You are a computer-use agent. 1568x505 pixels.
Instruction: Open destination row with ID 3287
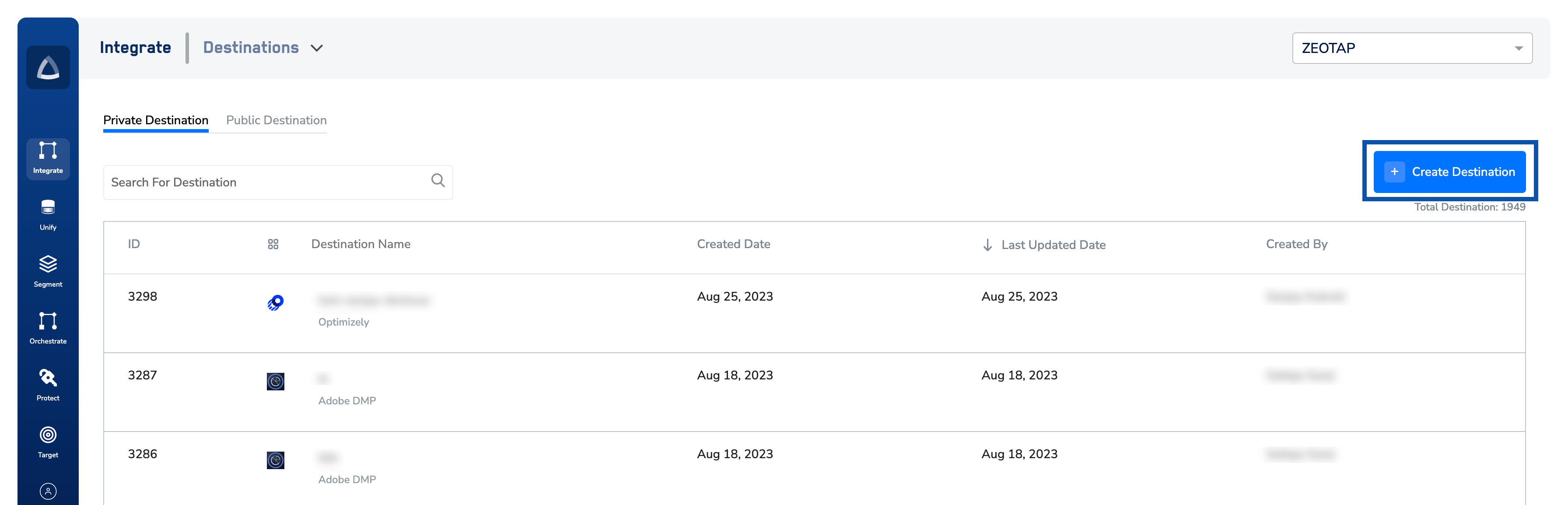pos(143,375)
